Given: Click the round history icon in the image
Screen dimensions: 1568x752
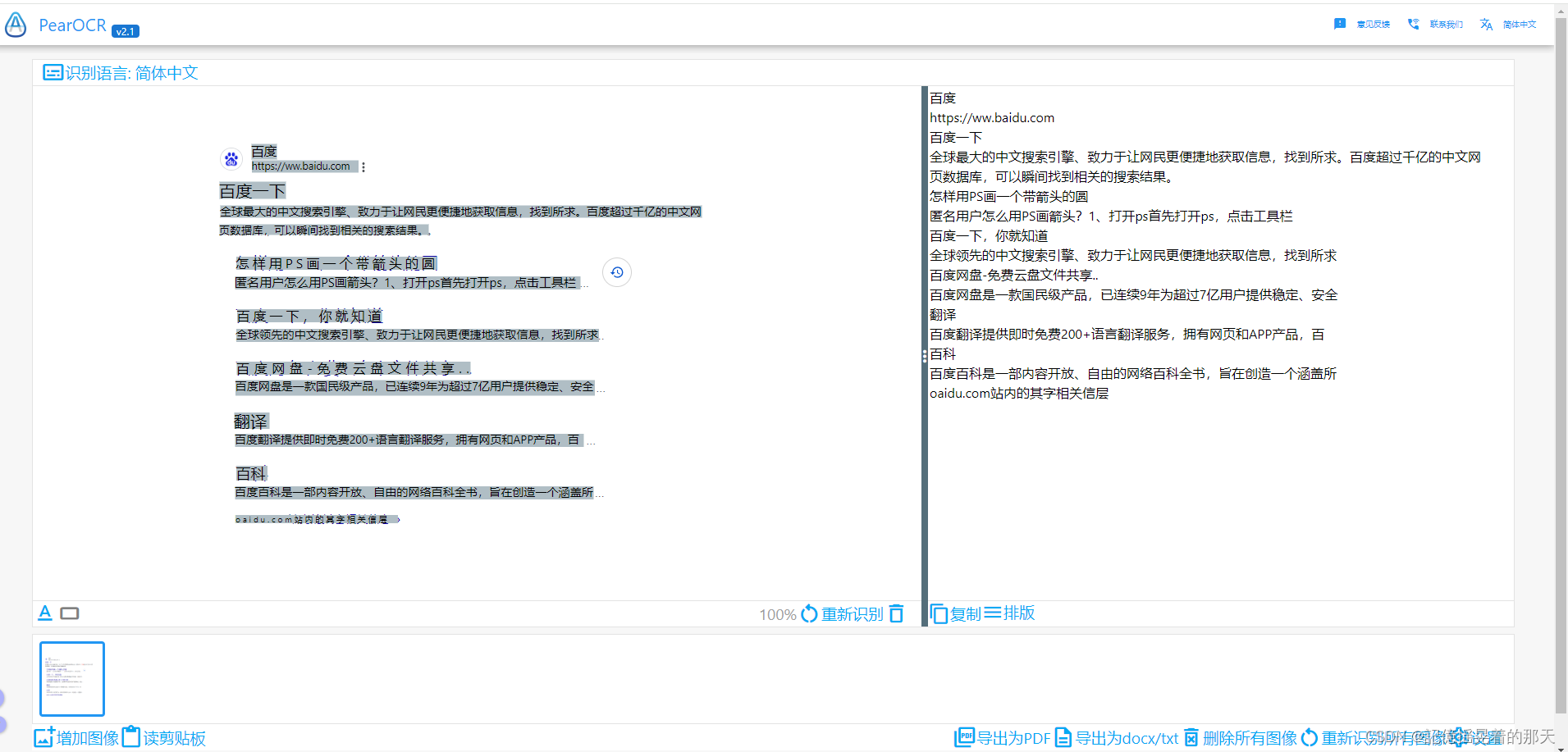Looking at the screenshot, I should click(x=617, y=272).
